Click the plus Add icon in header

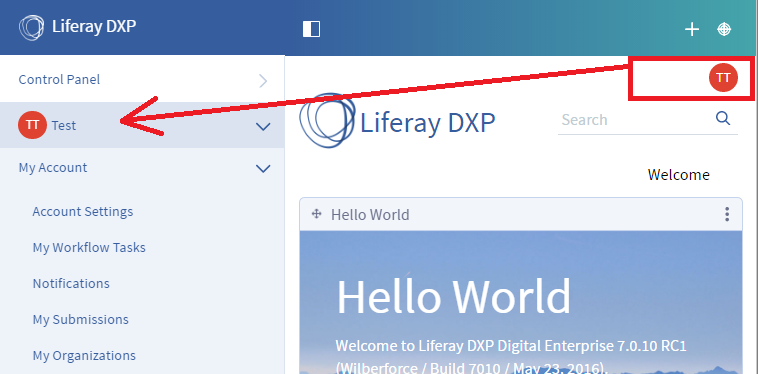(x=692, y=29)
